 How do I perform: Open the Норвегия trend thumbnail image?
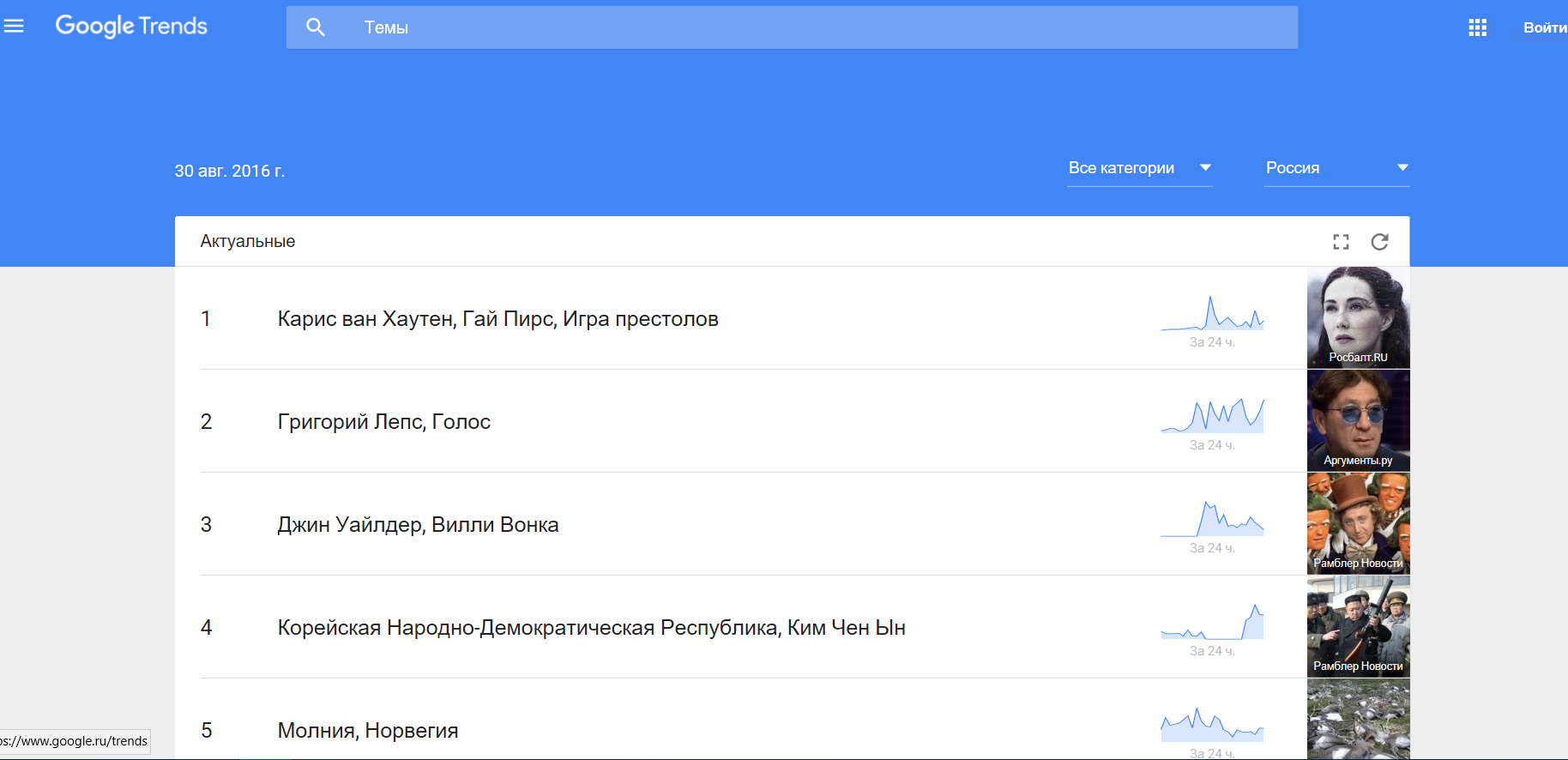click(x=1358, y=719)
